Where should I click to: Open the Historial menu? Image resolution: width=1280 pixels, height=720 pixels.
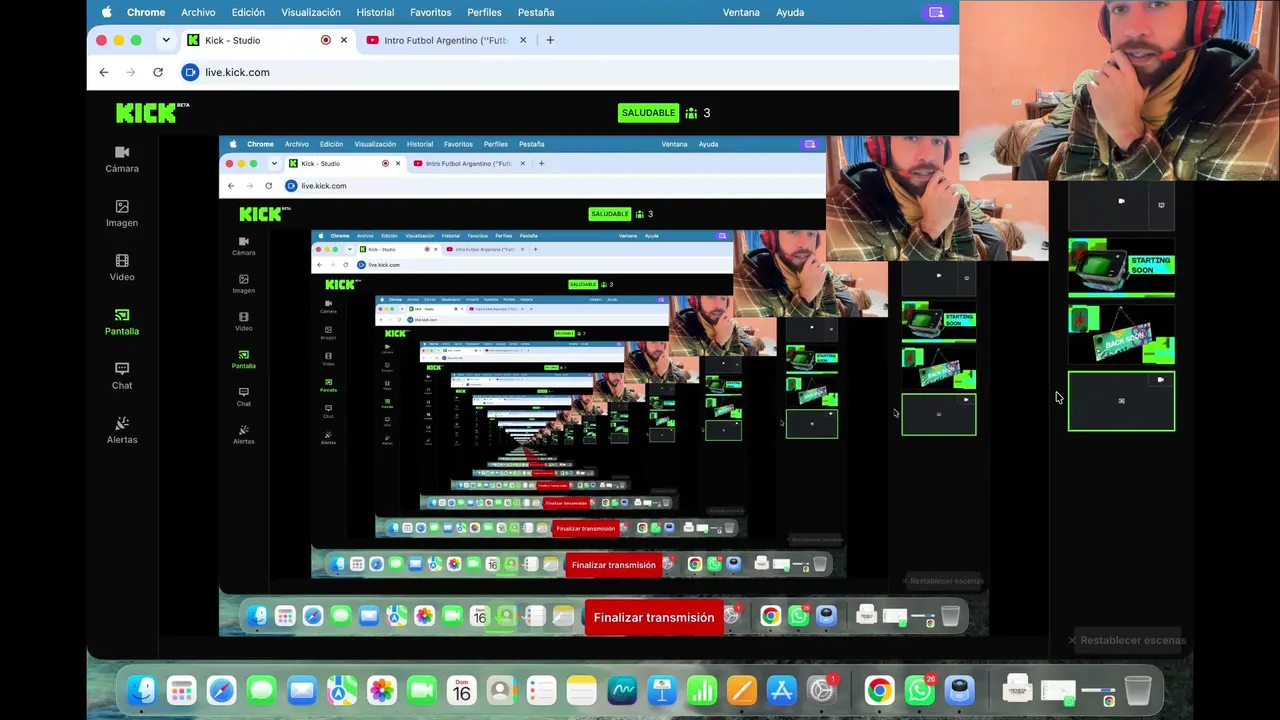click(375, 12)
